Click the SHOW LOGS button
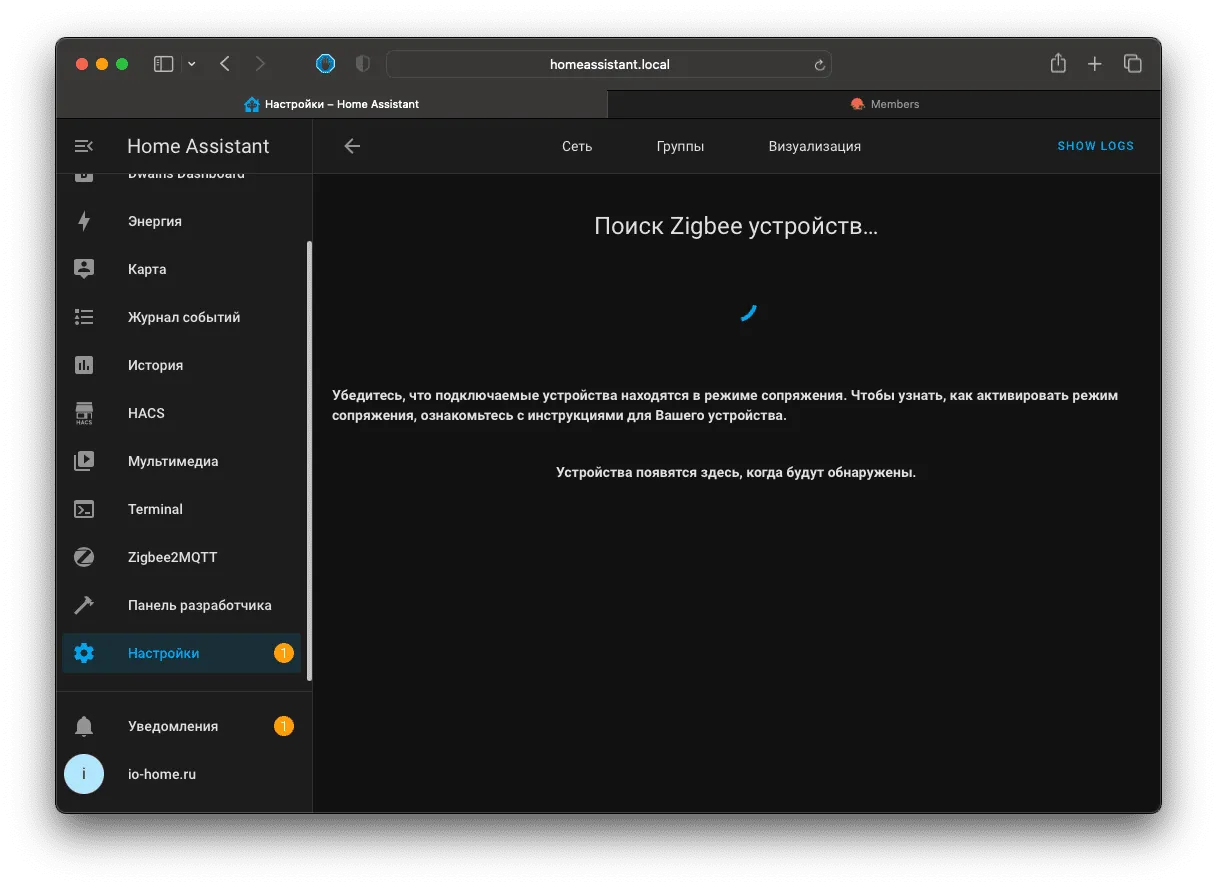 (1096, 146)
